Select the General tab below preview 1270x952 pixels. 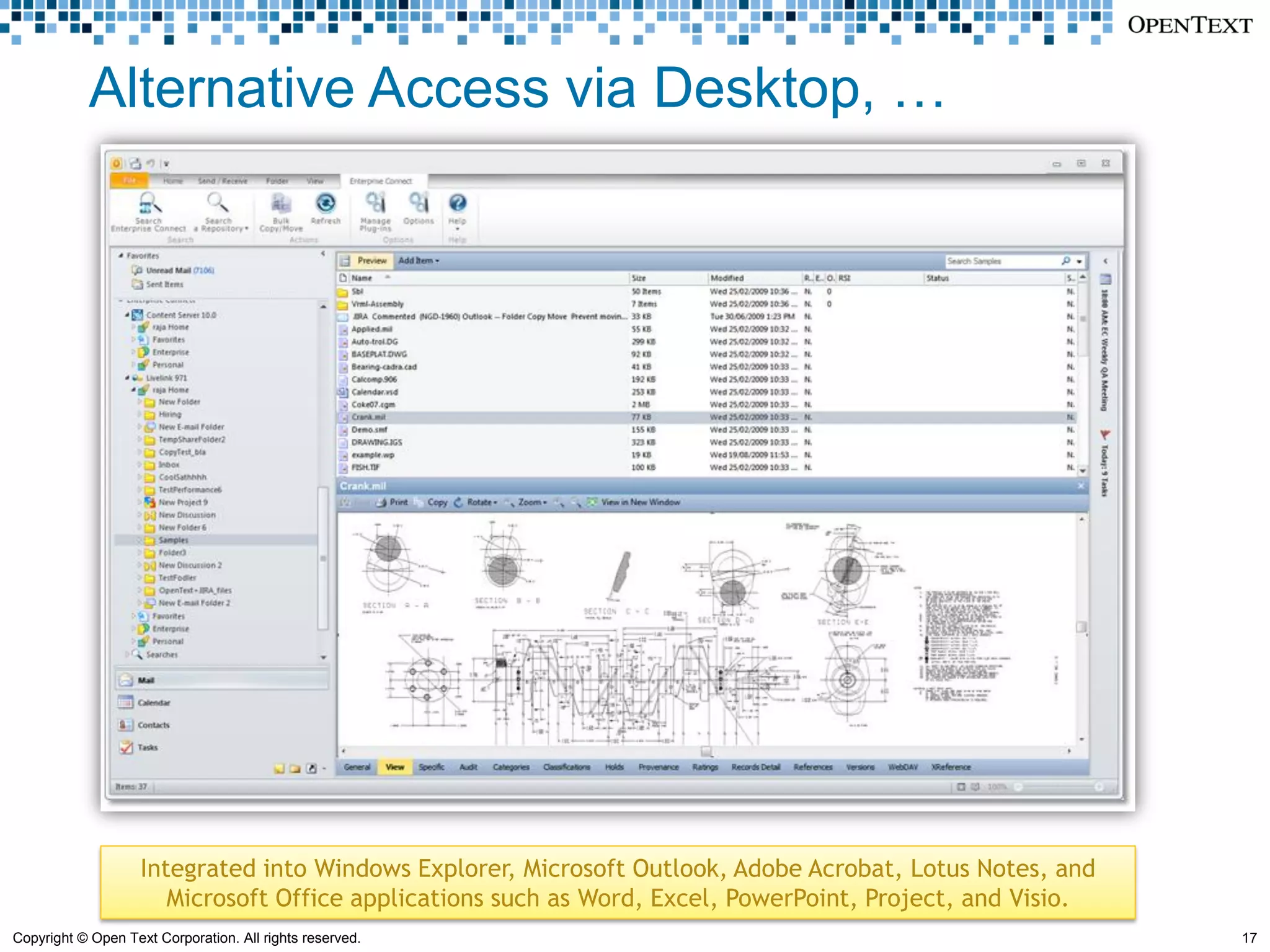(357, 767)
